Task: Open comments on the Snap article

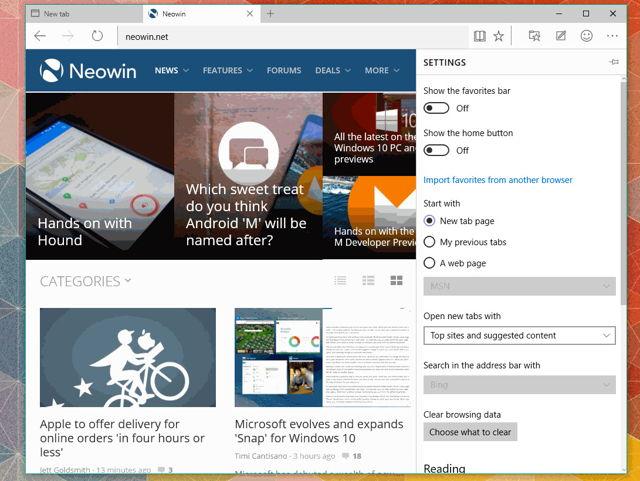Action: point(352,456)
